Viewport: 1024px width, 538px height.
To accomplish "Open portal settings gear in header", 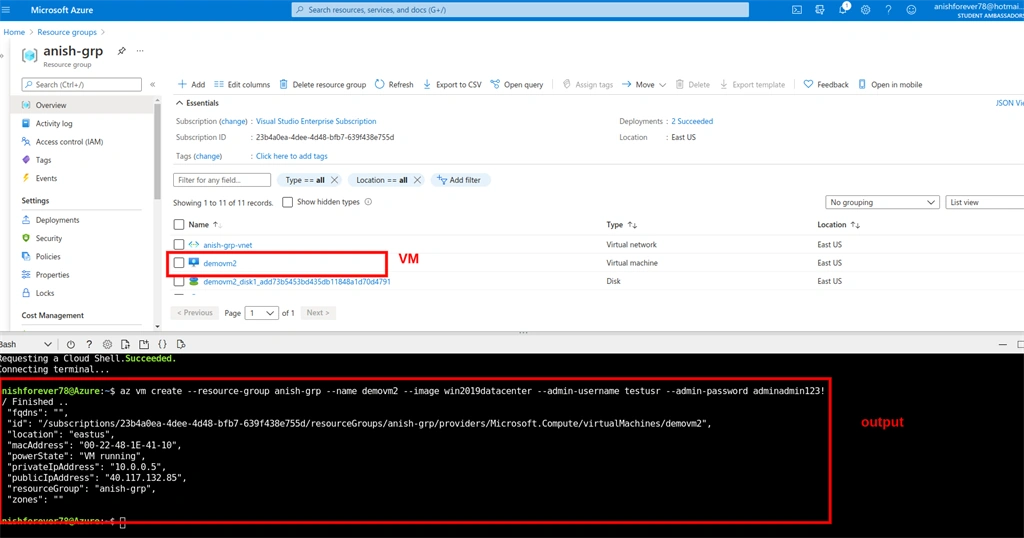I will click(x=865, y=10).
